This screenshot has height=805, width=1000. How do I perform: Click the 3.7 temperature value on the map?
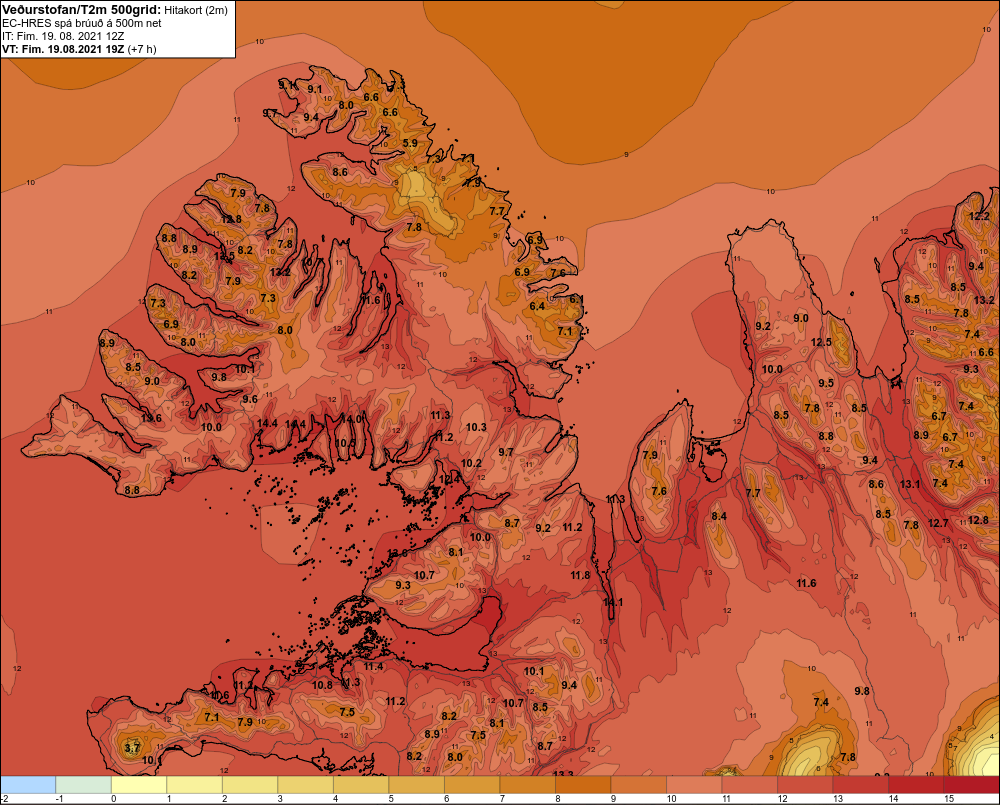[x=131, y=748]
